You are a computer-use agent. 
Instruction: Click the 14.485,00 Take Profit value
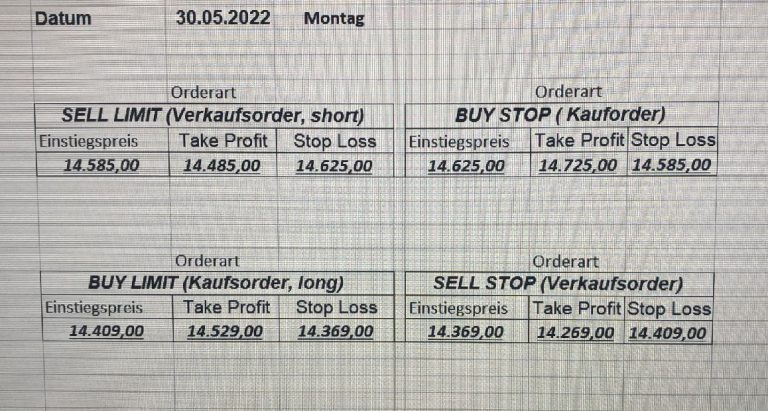tap(222, 165)
